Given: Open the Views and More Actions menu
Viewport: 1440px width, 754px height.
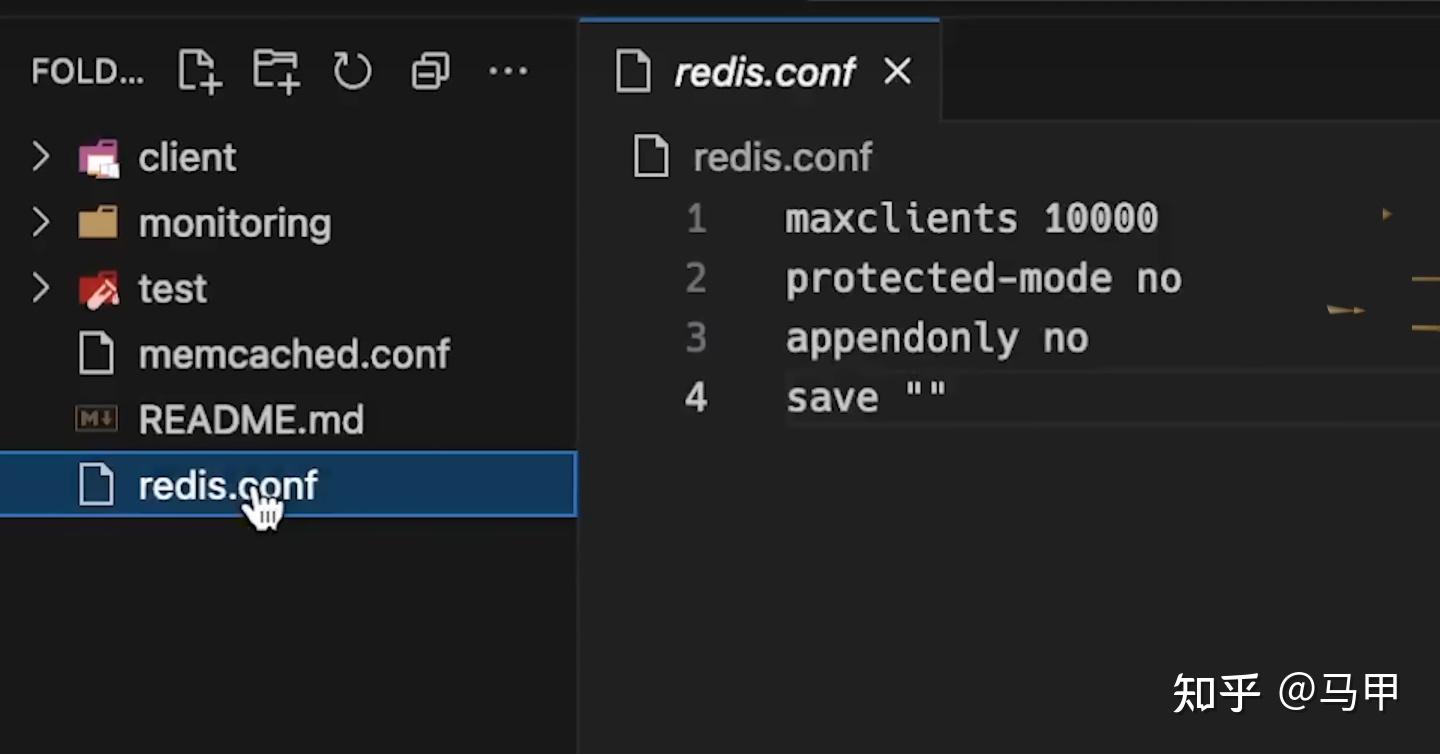Looking at the screenshot, I should click(x=509, y=70).
